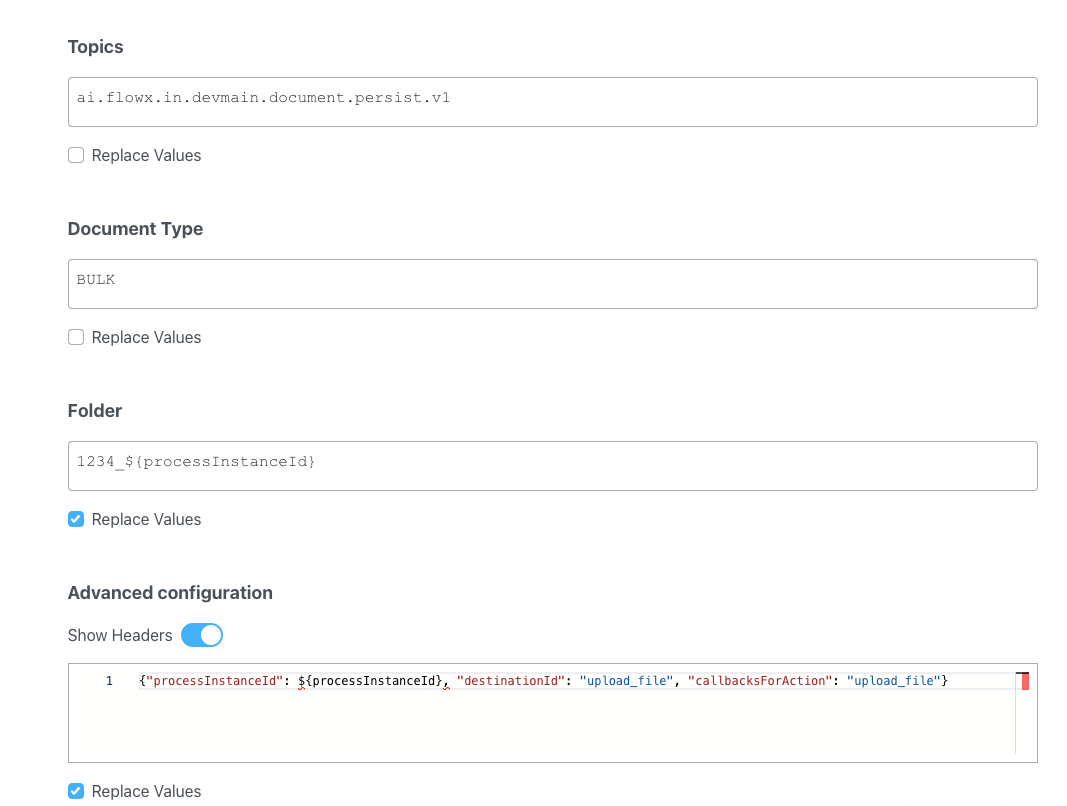1067x806 pixels.
Task: Click the Folder heading
Action: tap(95, 410)
